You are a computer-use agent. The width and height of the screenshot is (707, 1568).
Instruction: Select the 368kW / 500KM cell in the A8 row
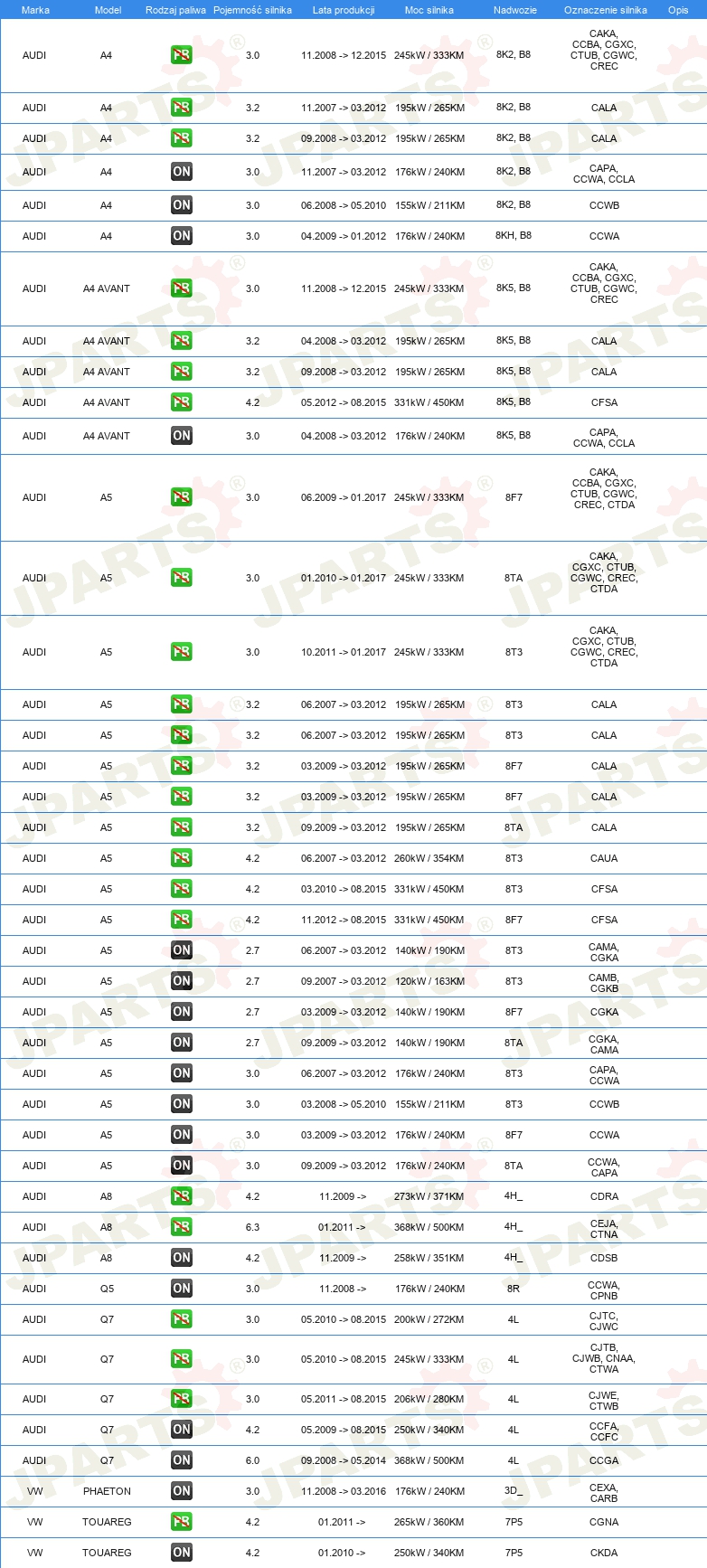pos(429,1227)
